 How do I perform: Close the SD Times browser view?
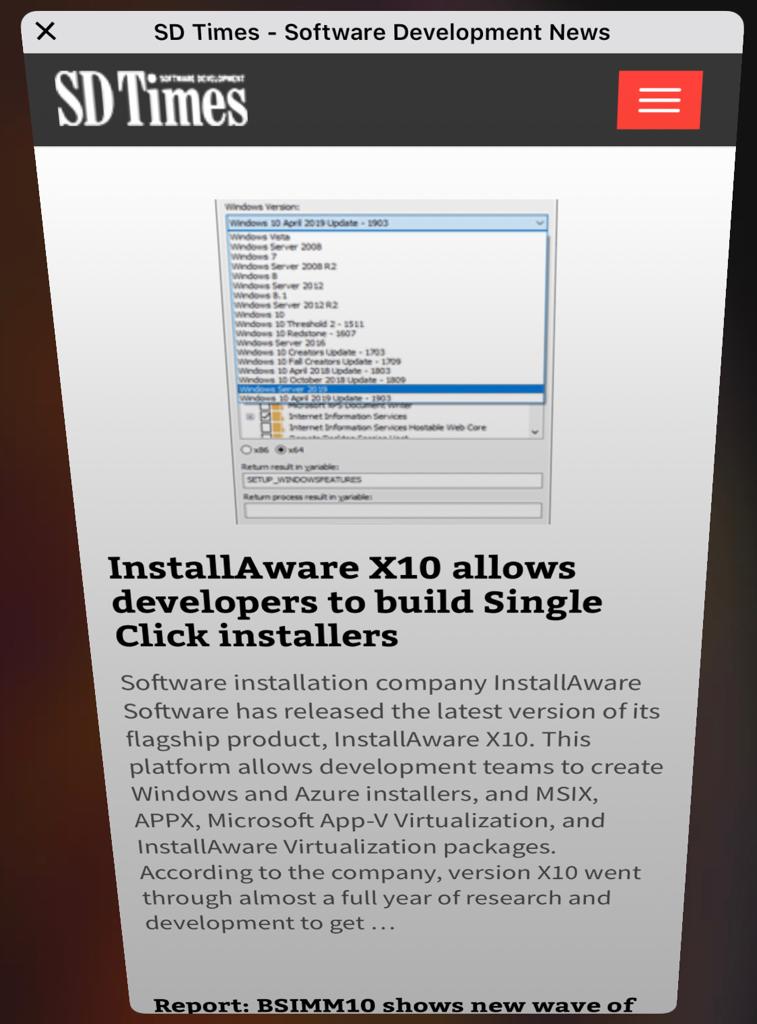pos(46,31)
